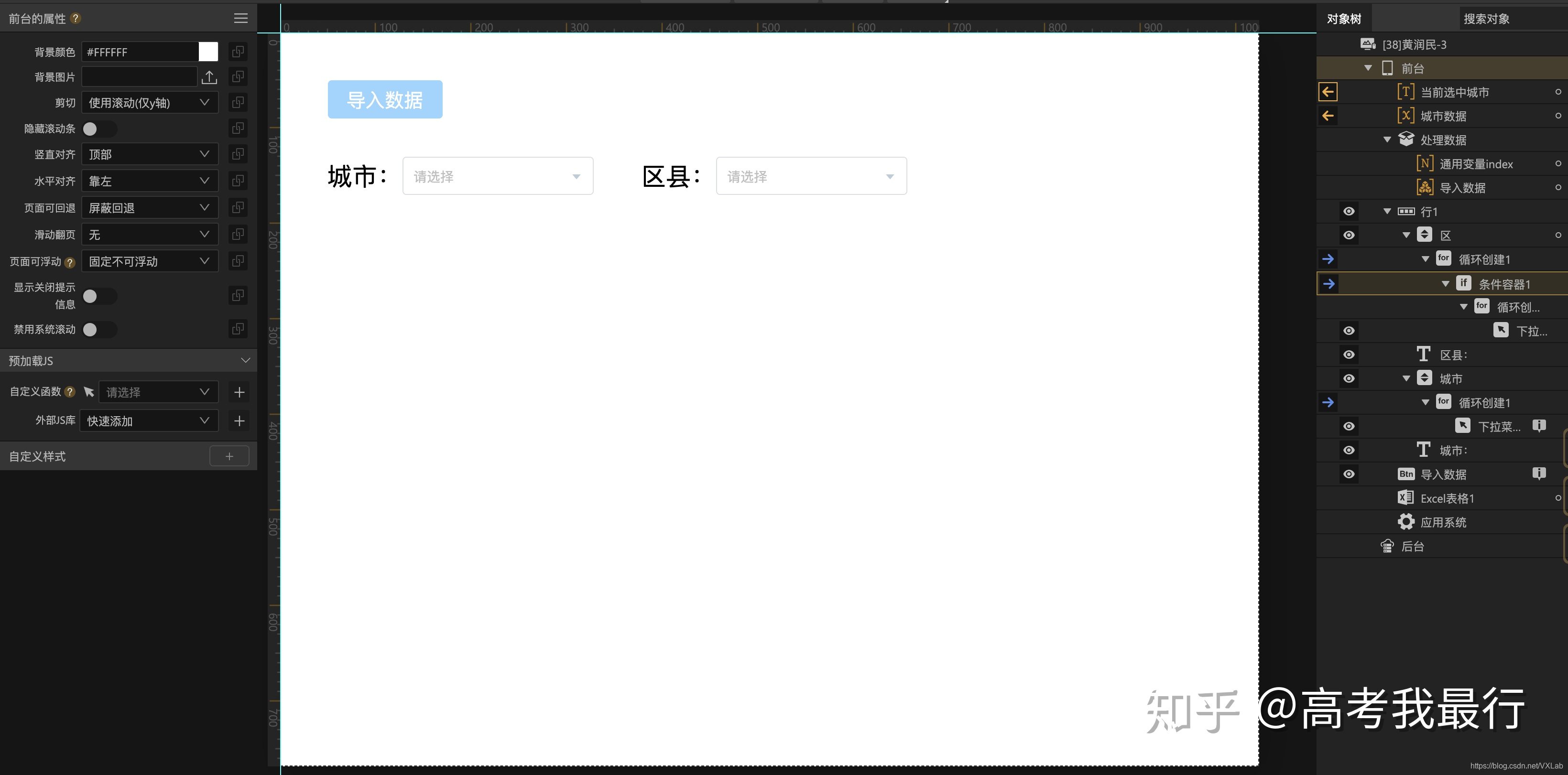Open the 区县 select dropdown on canvas
Viewport: 1568px width, 775px height.
(x=811, y=176)
